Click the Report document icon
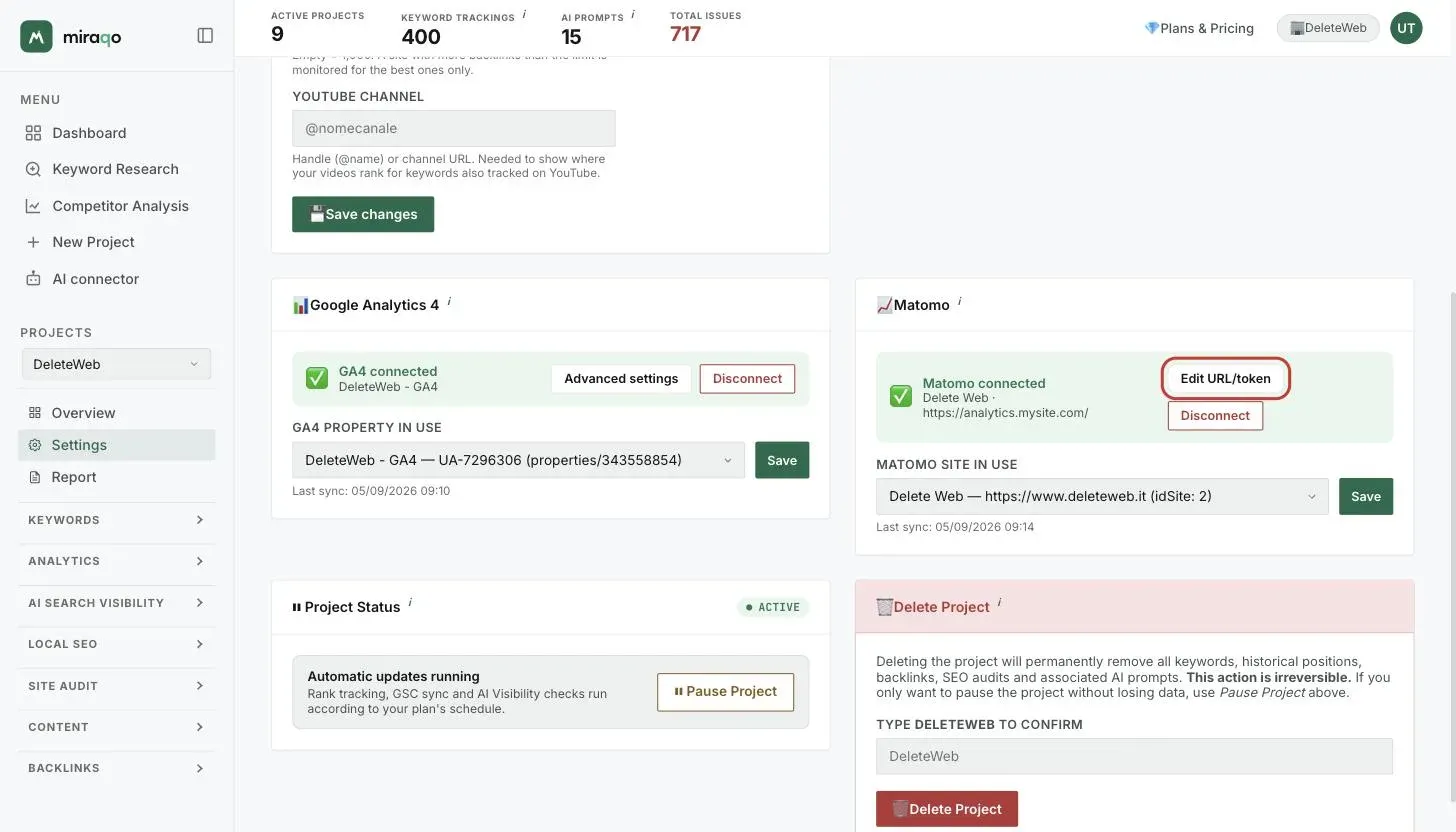1456x832 pixels. click(35, 477)
